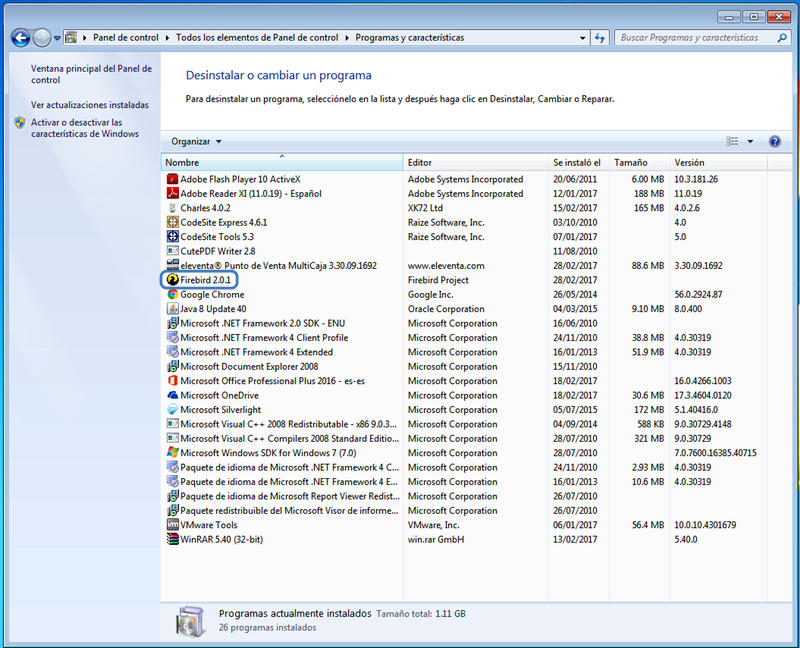This screenshot has width=800, height=648.
Task: Click the Firebird 2.0.1 phoenix icon
Action: [172, 280]
